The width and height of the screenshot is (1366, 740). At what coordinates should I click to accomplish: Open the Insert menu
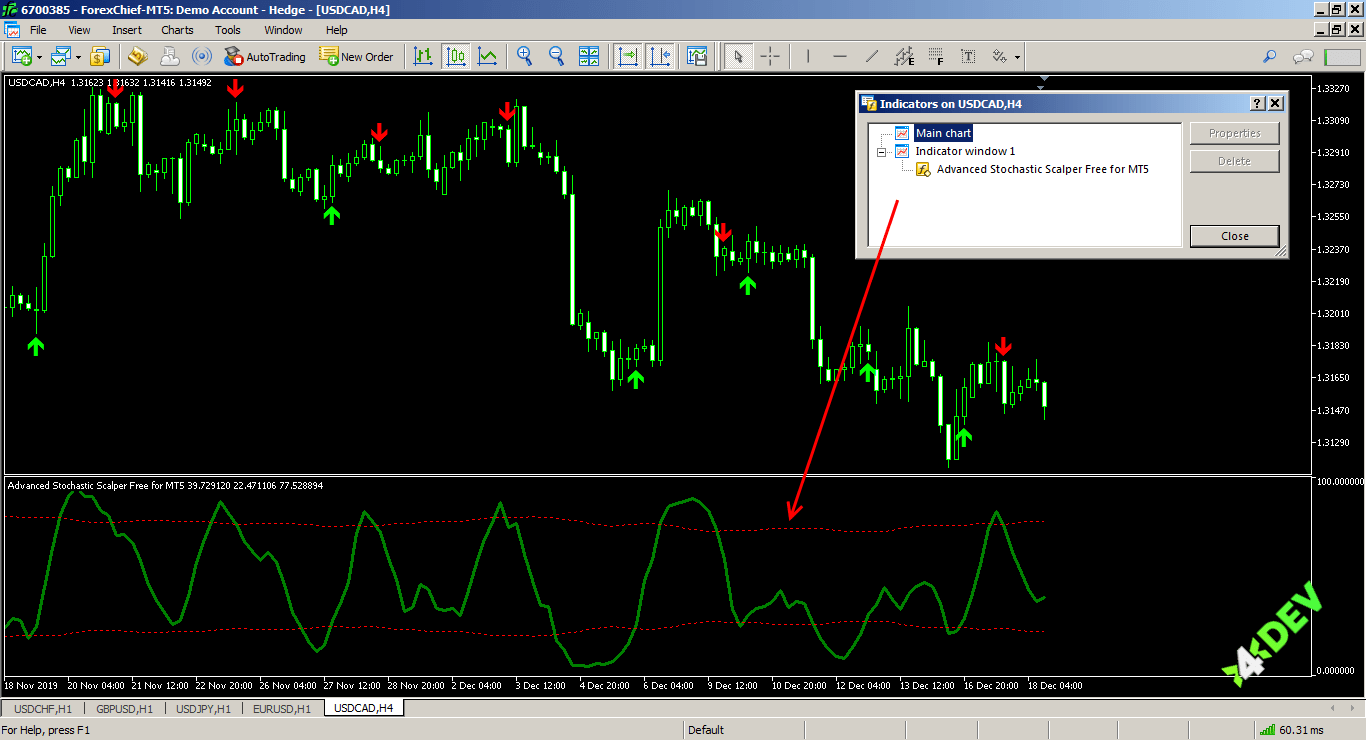click(127, 30)
